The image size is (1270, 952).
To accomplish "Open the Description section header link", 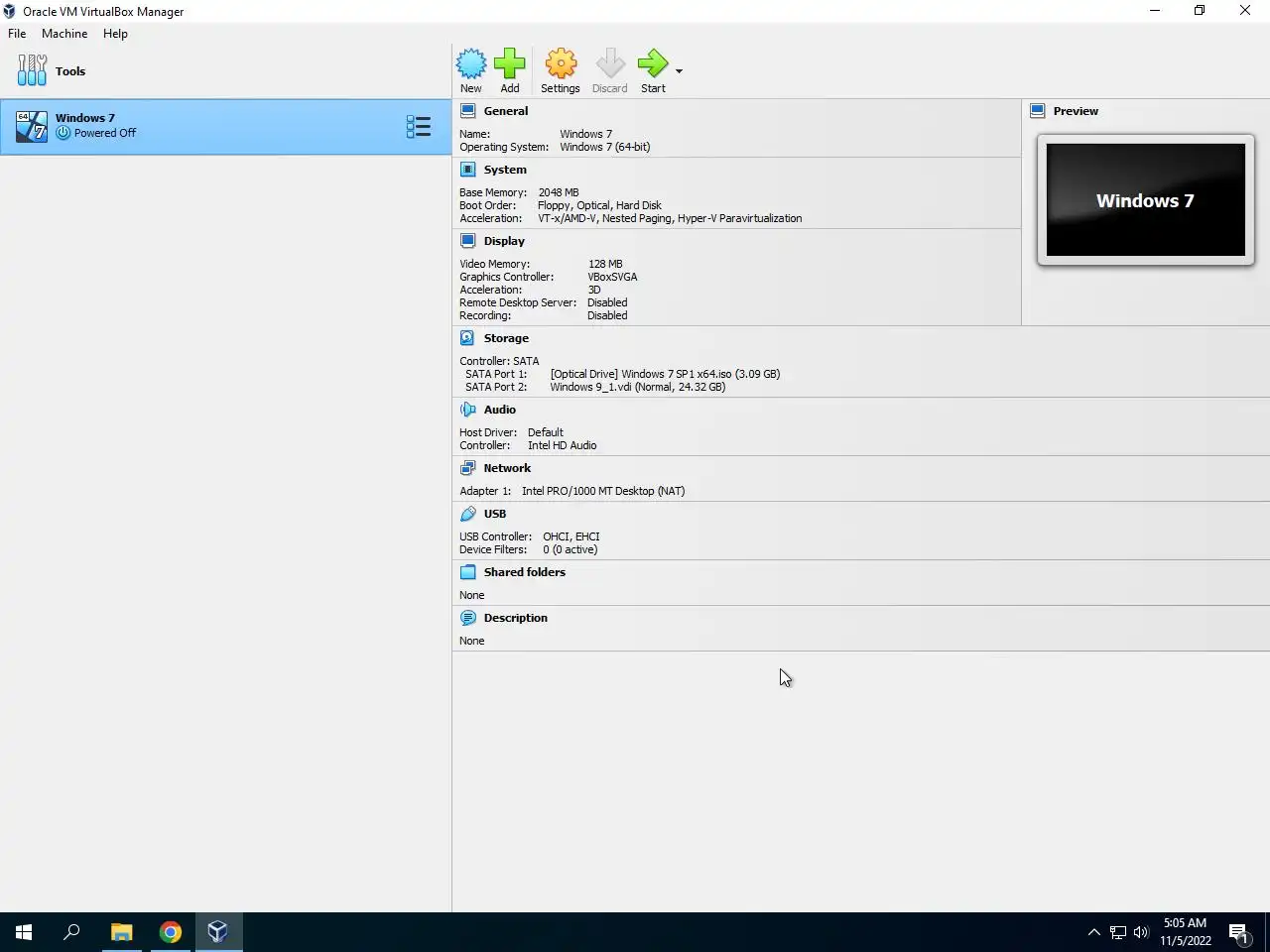I will click(x=516, y=618).
